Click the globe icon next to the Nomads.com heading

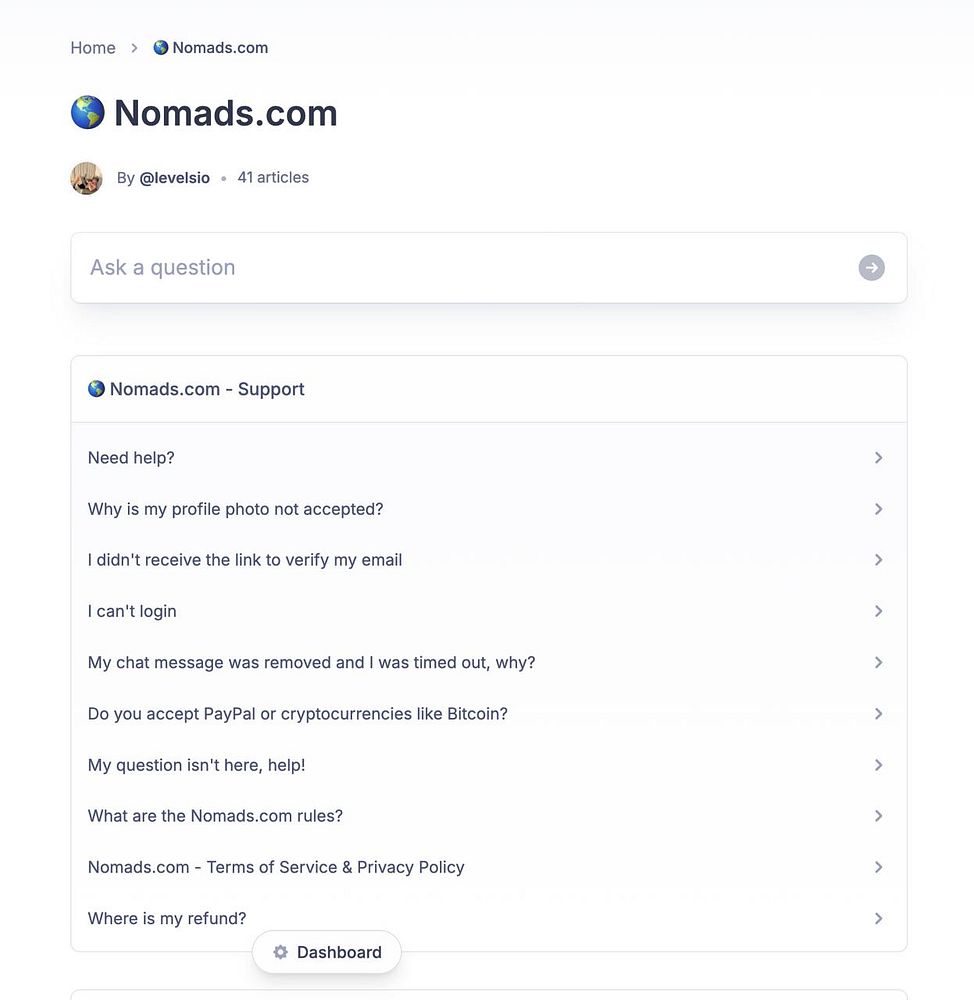88,113
